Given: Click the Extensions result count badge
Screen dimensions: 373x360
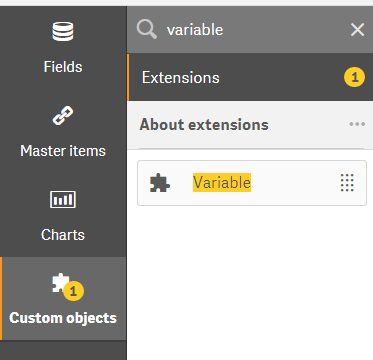Looking at the screenshot, I should tap(354, 77).
